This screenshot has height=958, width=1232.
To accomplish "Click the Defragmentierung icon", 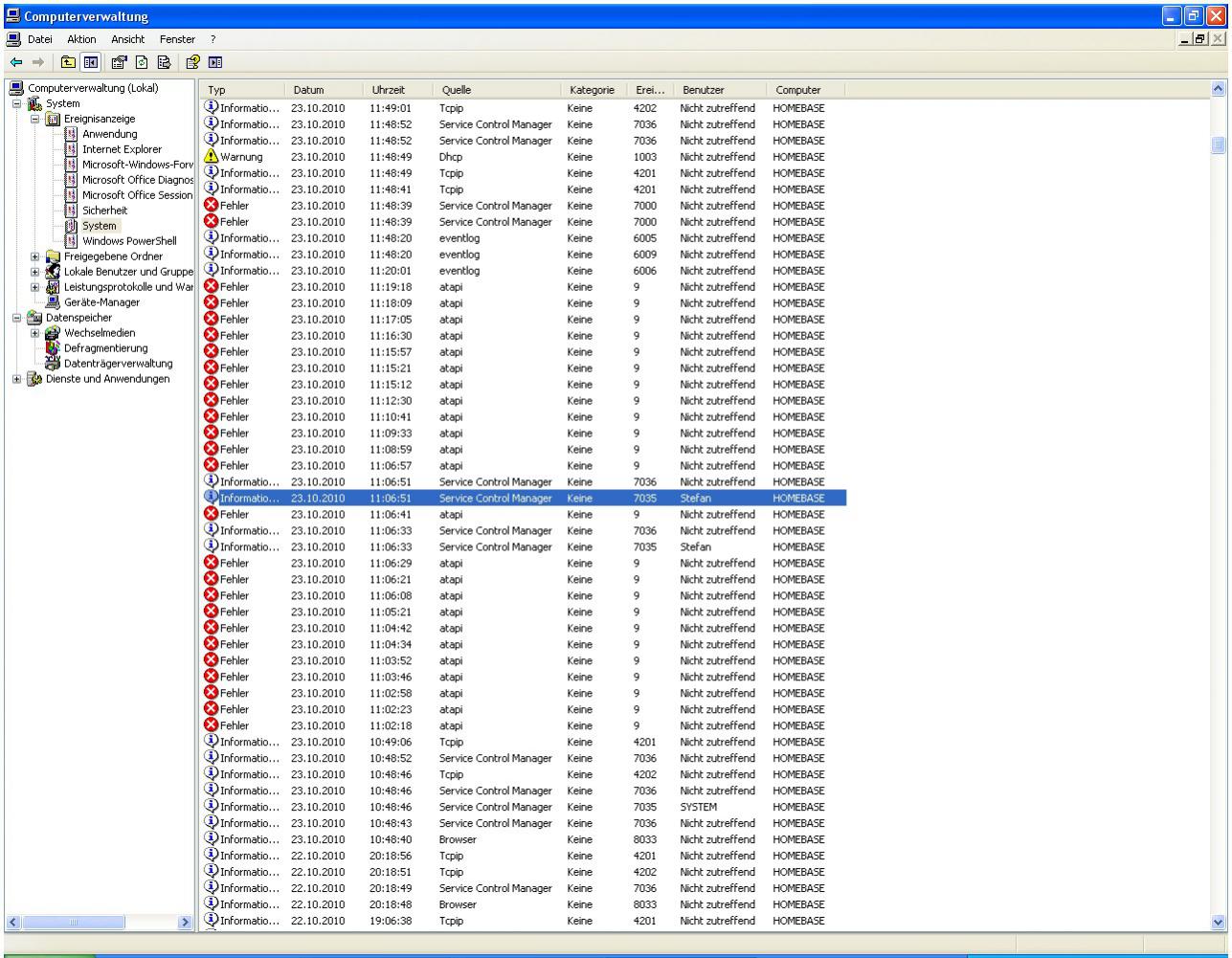I will 54,348.
